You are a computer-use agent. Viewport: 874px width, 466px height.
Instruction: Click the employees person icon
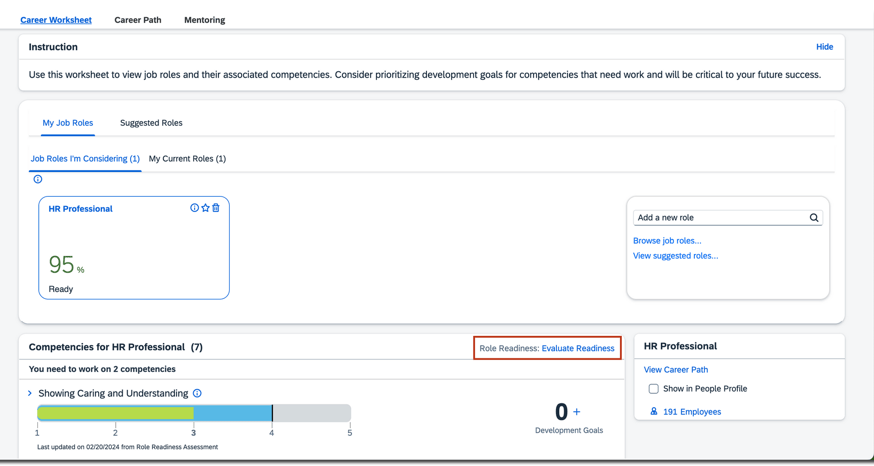(654, 411)
